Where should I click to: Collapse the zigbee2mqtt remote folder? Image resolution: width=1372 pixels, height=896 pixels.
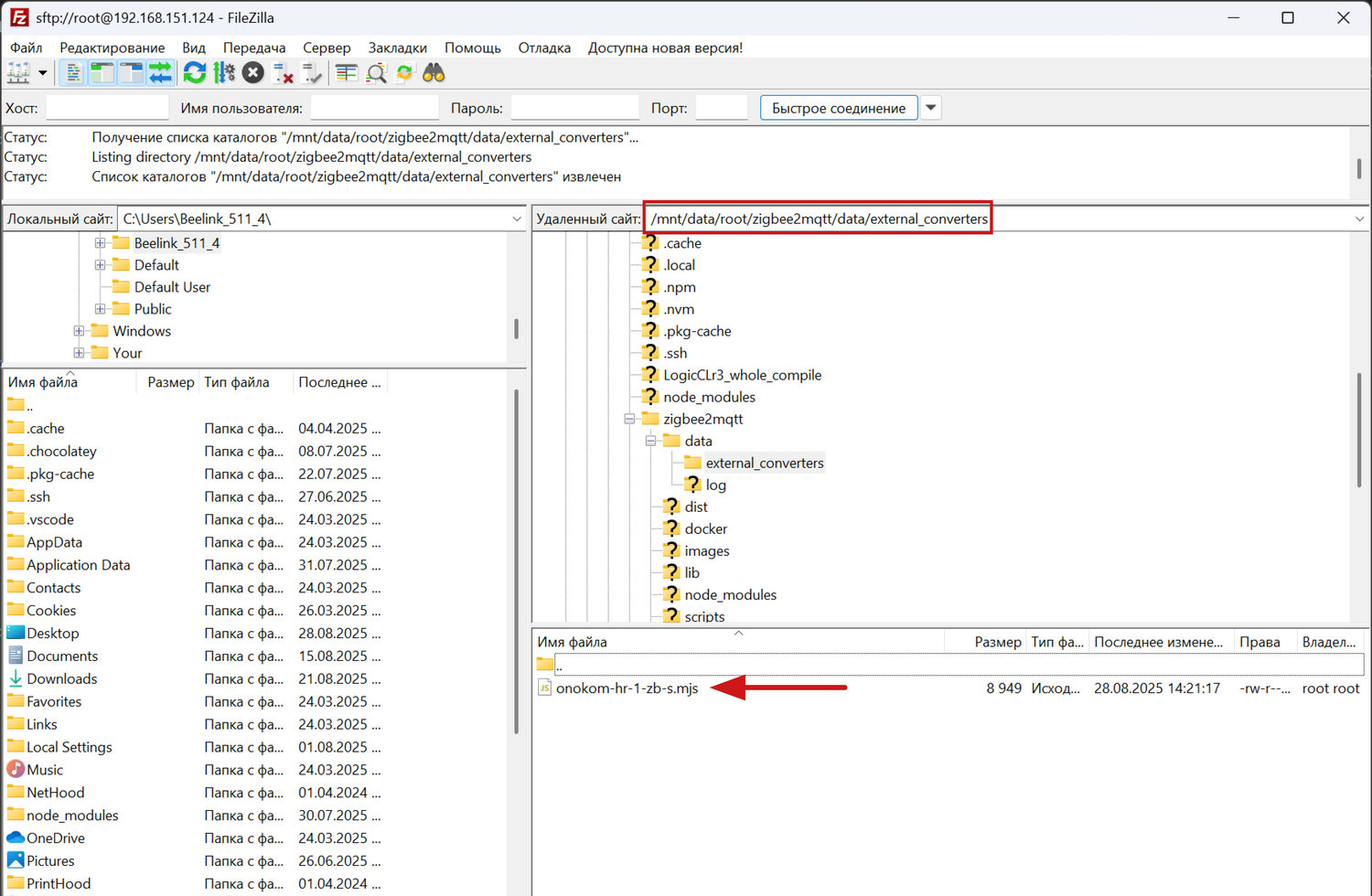click(x=629, y=419)
